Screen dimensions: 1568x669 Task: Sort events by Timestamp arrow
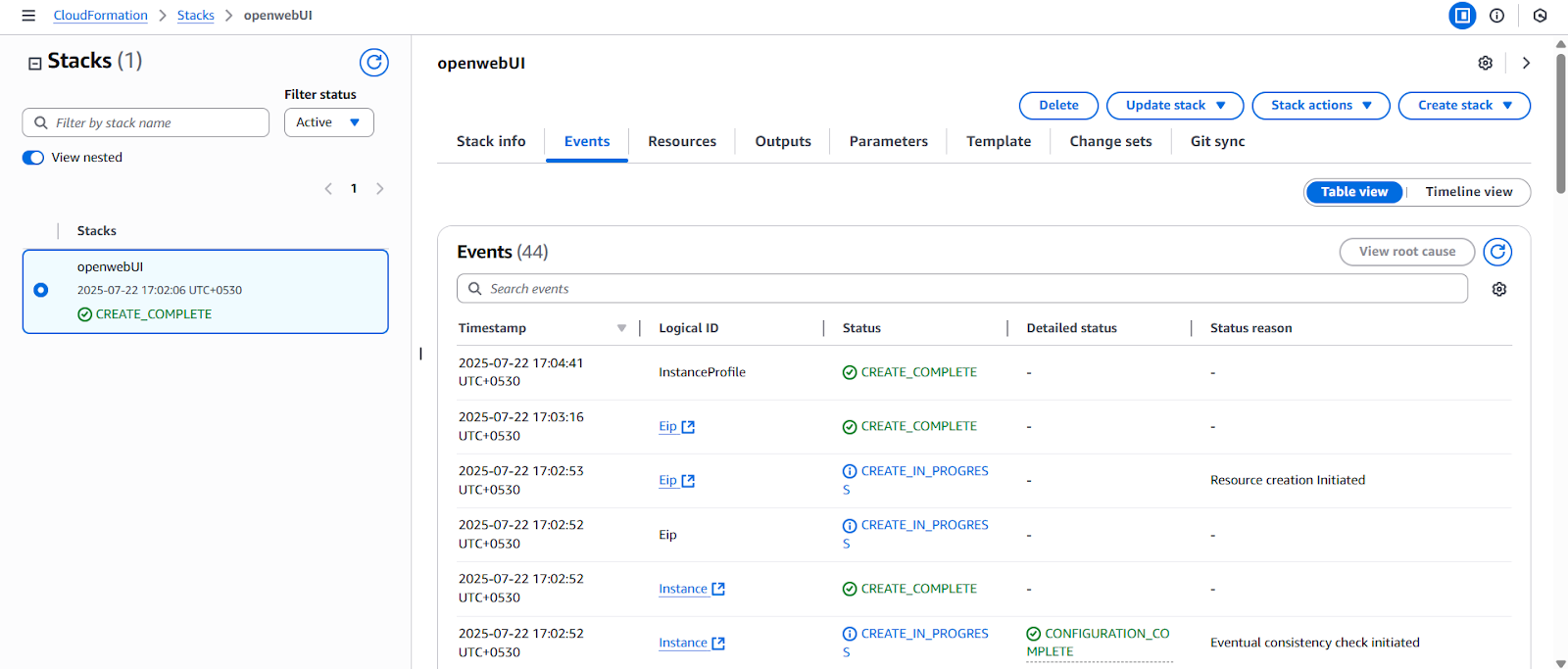[621, 328]
